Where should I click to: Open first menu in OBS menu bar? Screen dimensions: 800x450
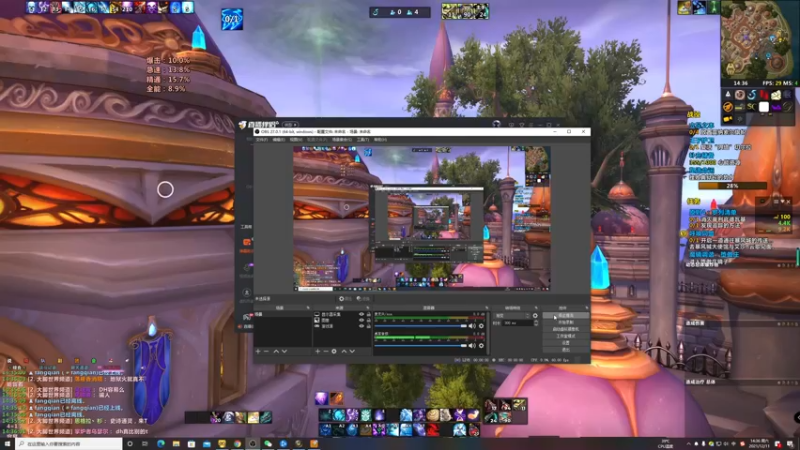(261, 139)
